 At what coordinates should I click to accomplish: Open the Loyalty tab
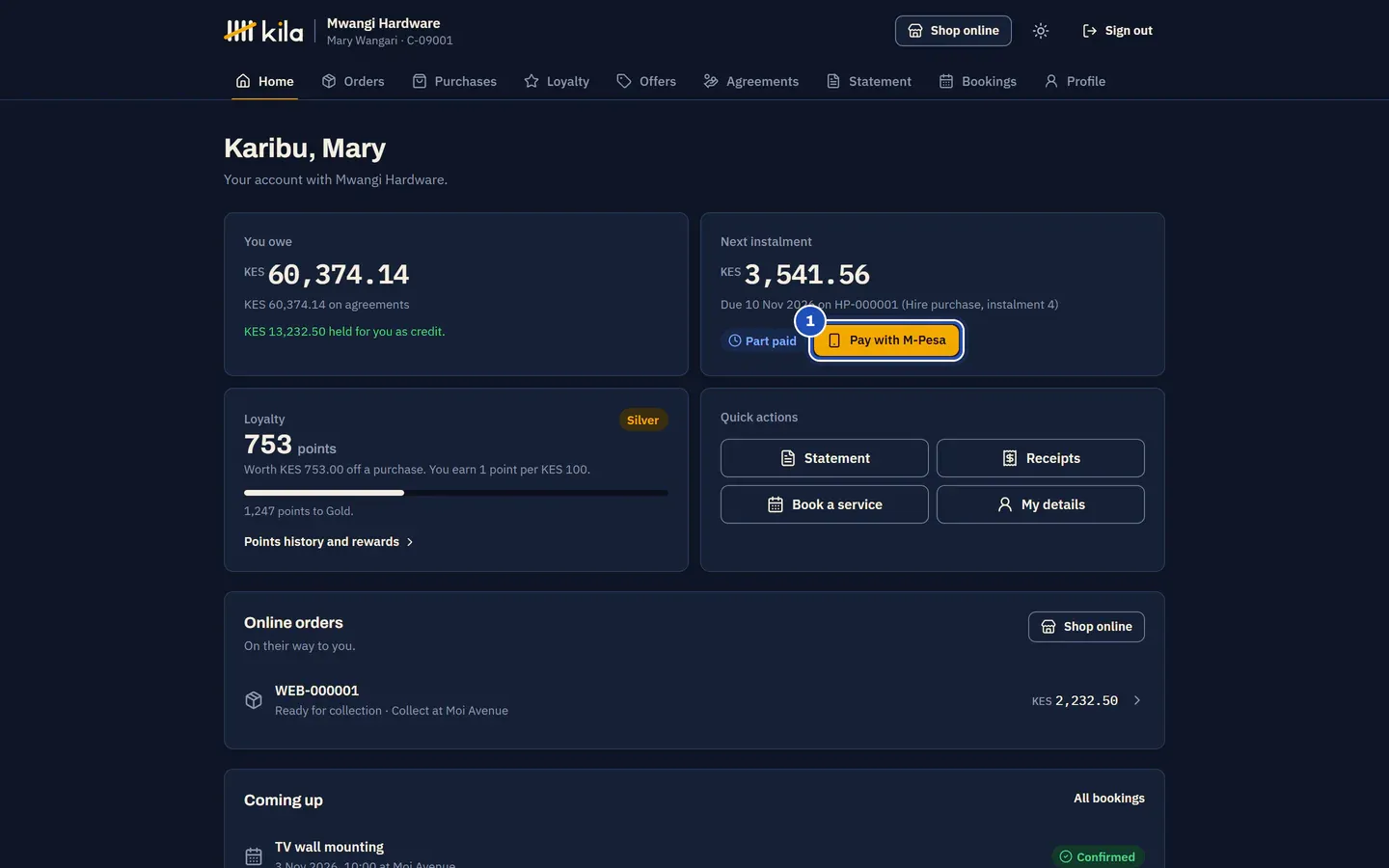tap(557, 81)
